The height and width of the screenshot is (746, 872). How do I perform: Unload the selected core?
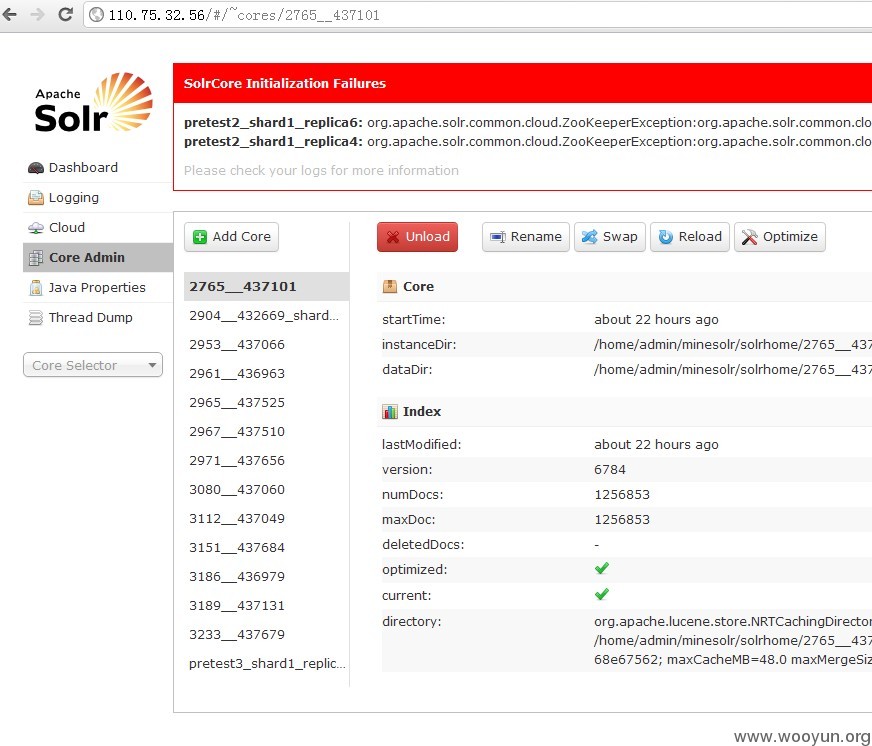tap(417, 237)
